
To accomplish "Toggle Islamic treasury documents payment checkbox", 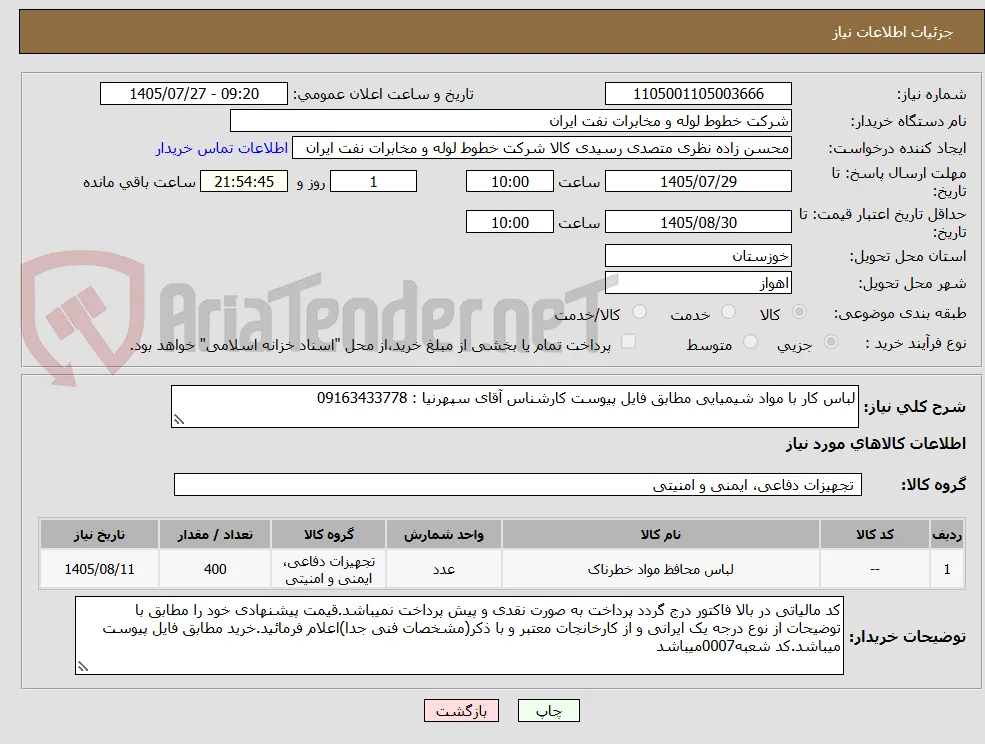I will click(628, 341).
